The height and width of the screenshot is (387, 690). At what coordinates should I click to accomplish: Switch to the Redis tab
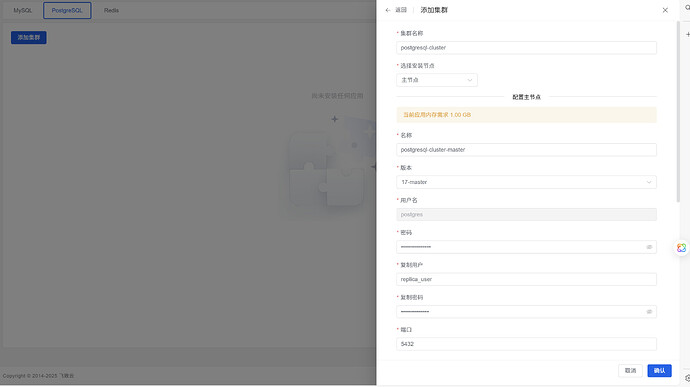point(111,11)
